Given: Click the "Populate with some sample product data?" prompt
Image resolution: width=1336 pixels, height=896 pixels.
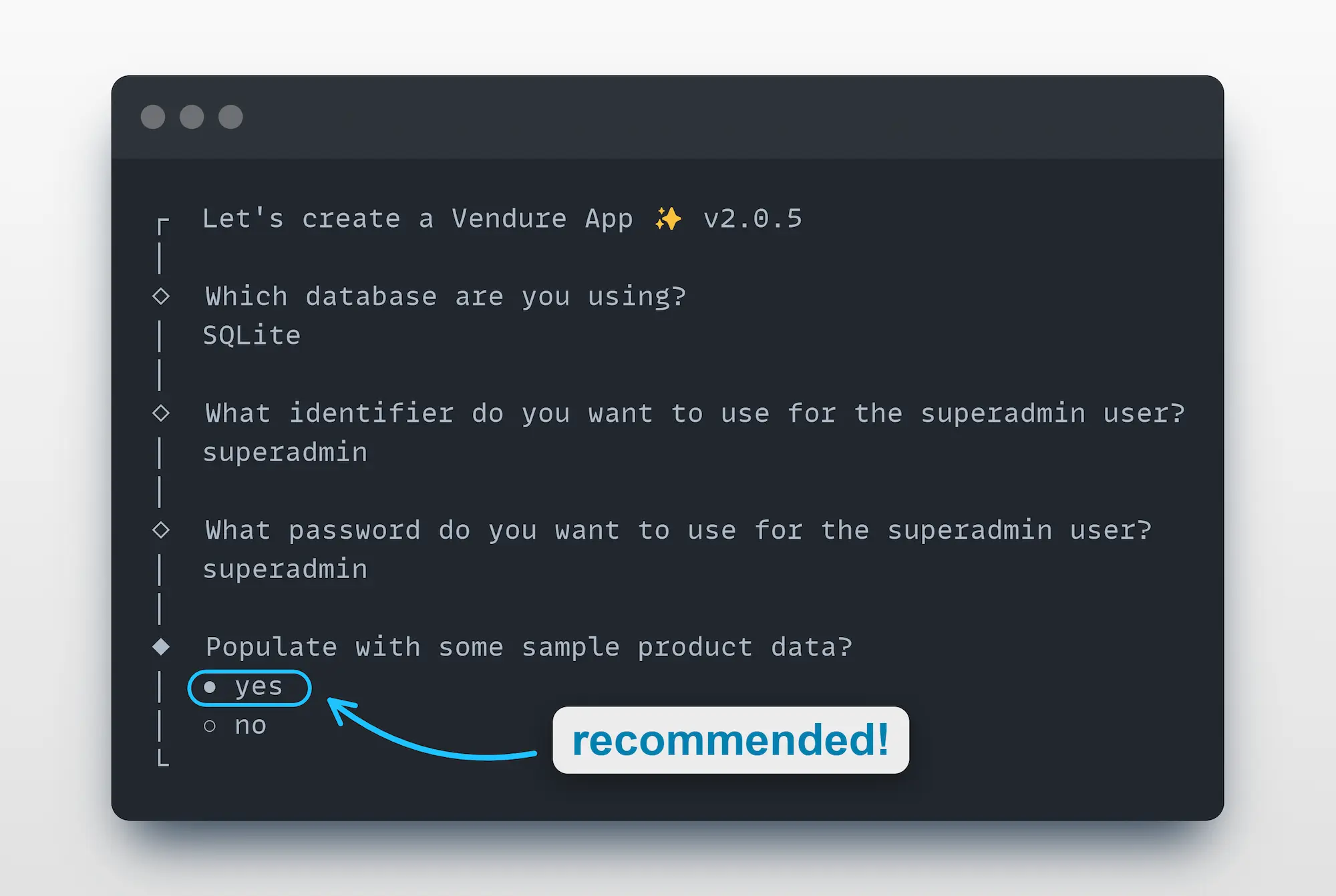Looking at the screenshot, I should click(529, 647).
